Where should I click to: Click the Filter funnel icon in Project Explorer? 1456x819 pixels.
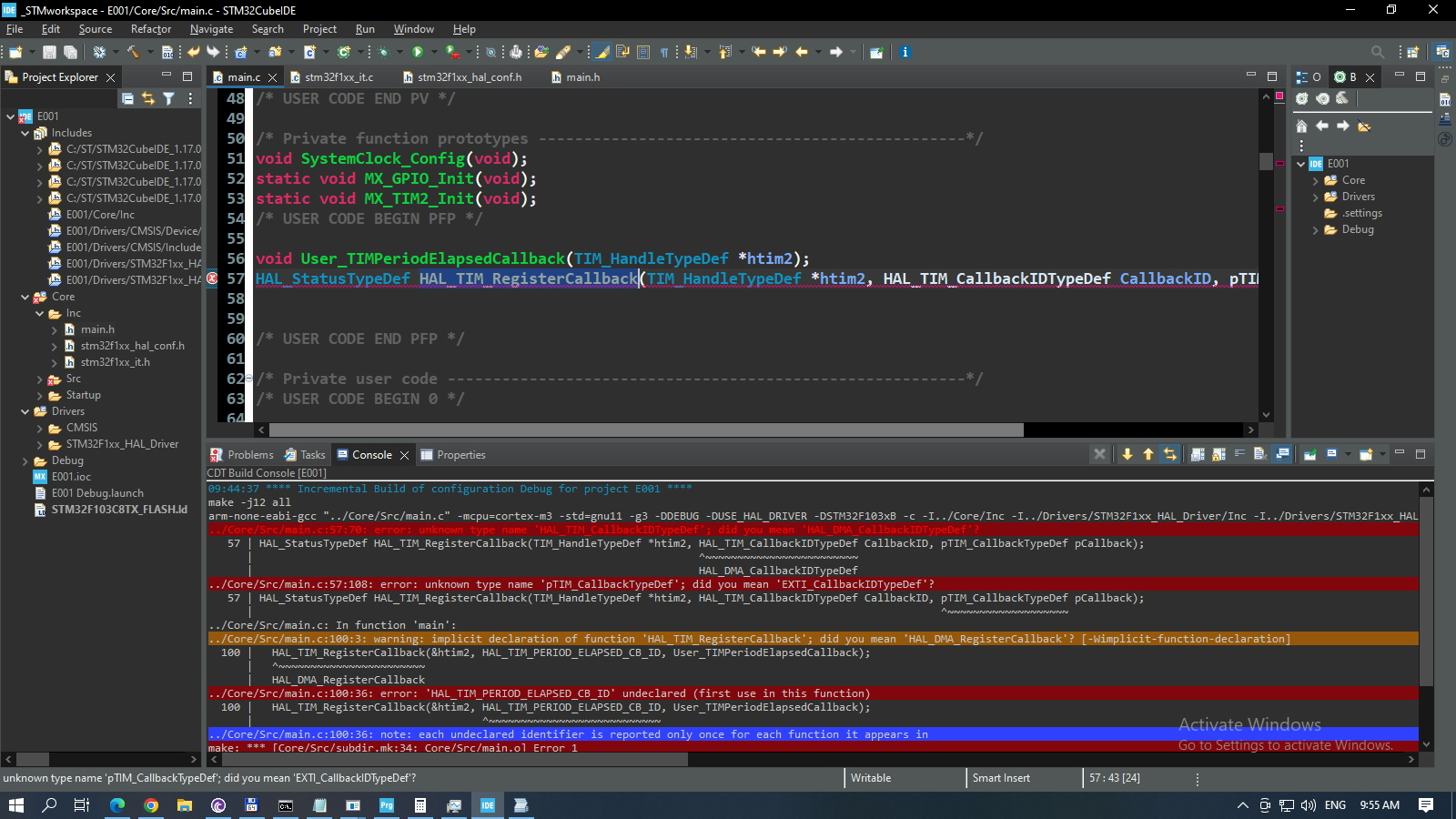[168, 98]
